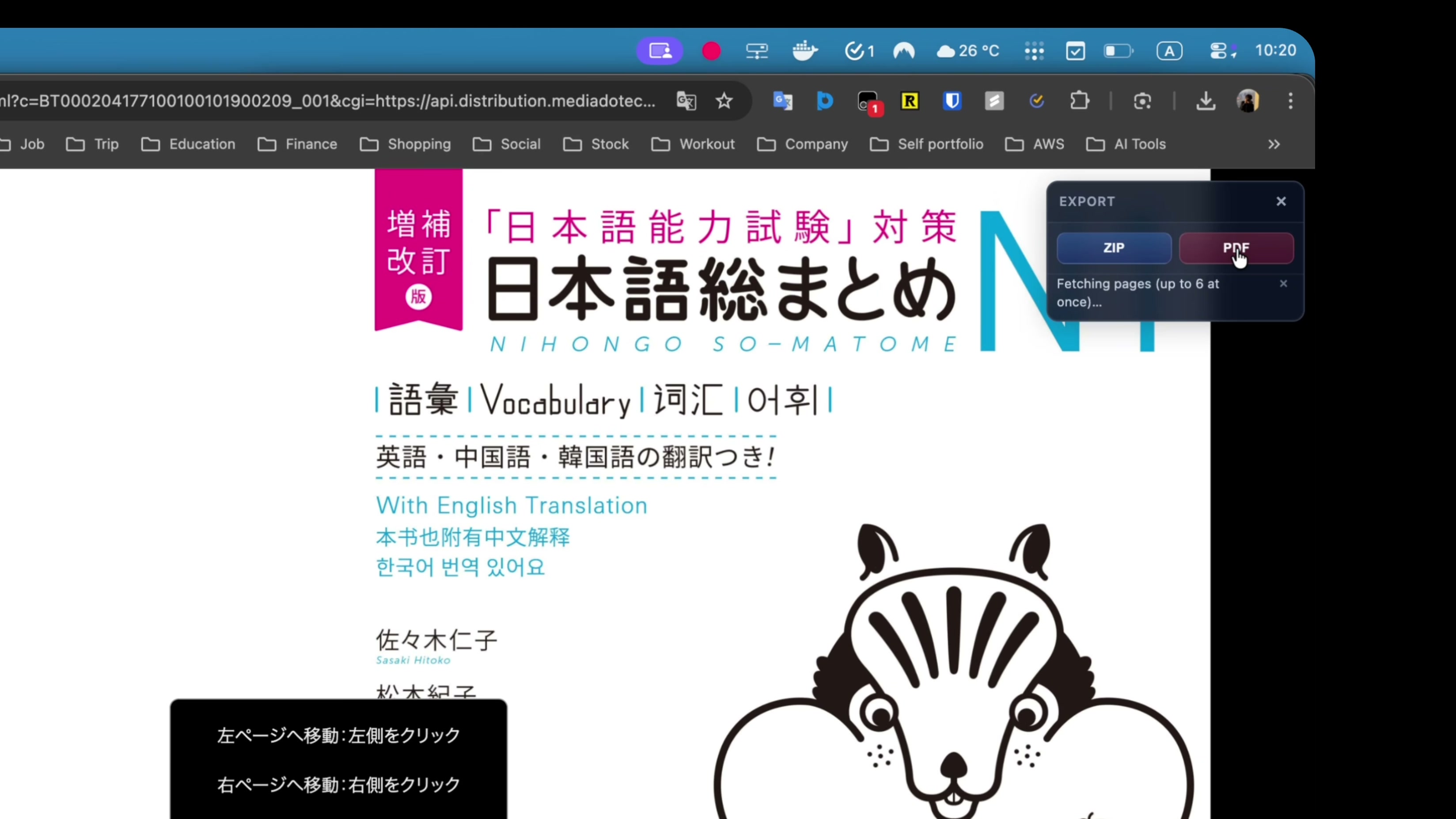Export the book as ZIP
The image size is (1456, 819).
(1114, 247)
